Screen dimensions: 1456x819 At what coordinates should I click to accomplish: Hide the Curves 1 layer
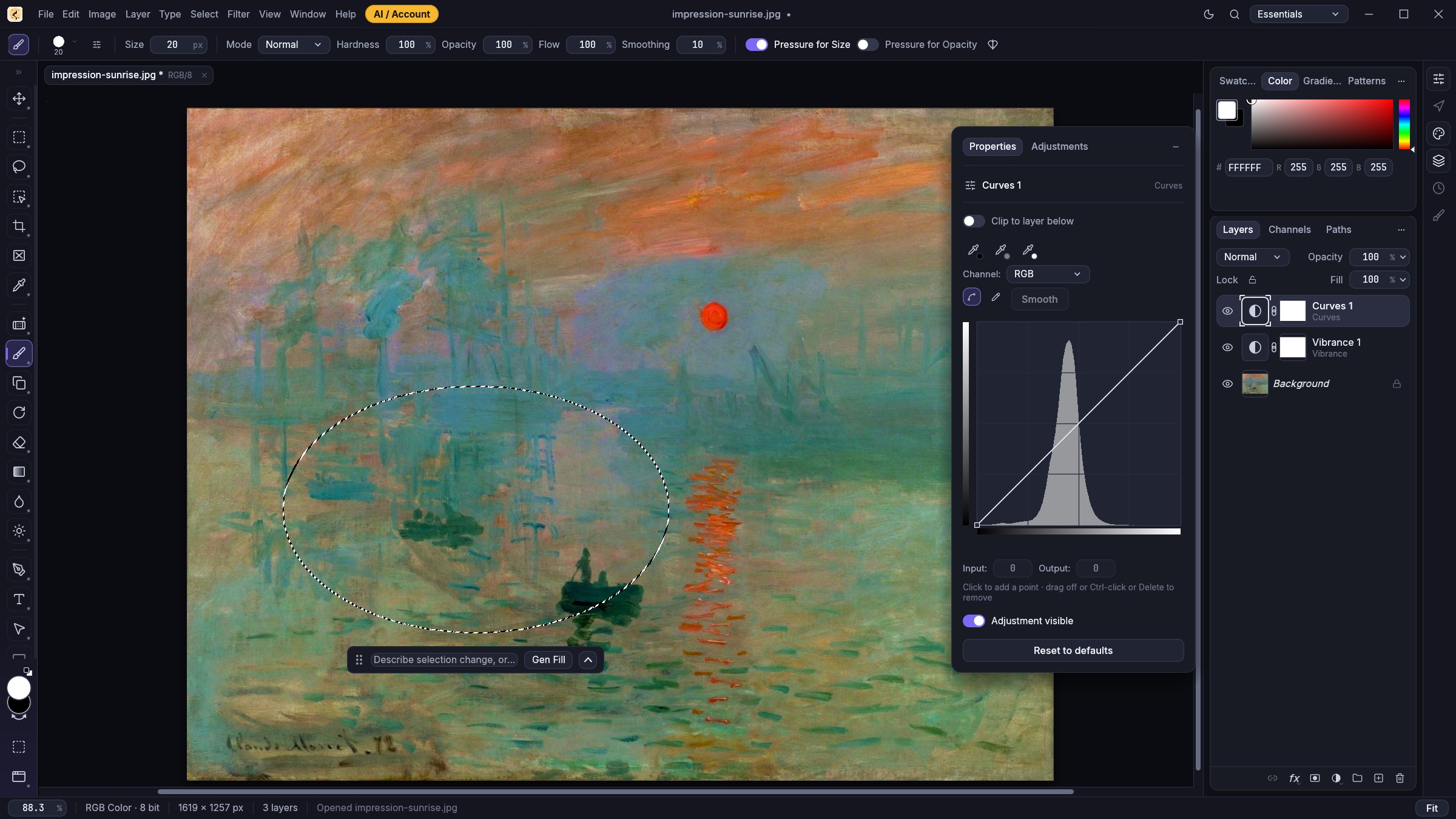pos(1227,311)
